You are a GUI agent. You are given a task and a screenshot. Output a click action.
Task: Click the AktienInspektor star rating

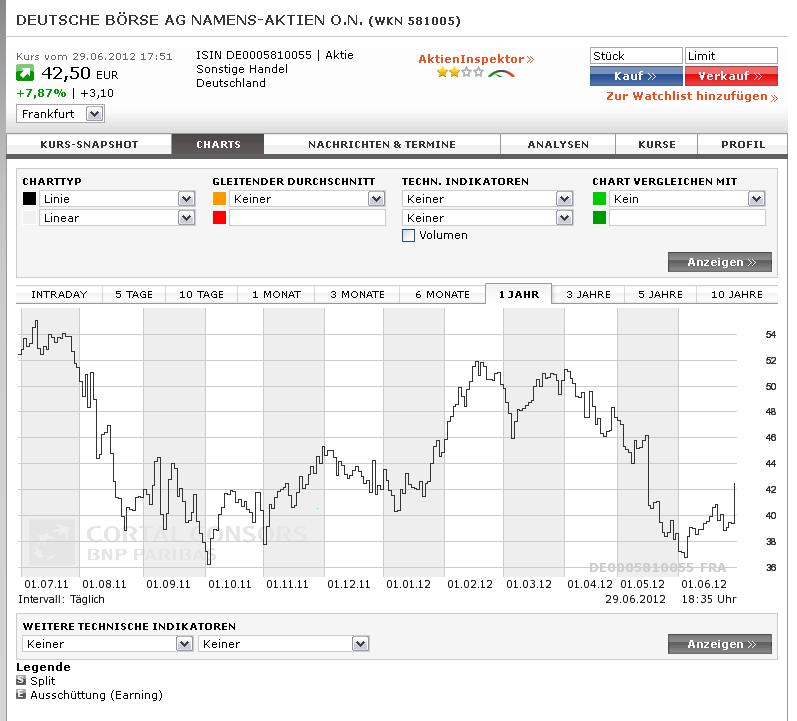click(x=460, y=72)
